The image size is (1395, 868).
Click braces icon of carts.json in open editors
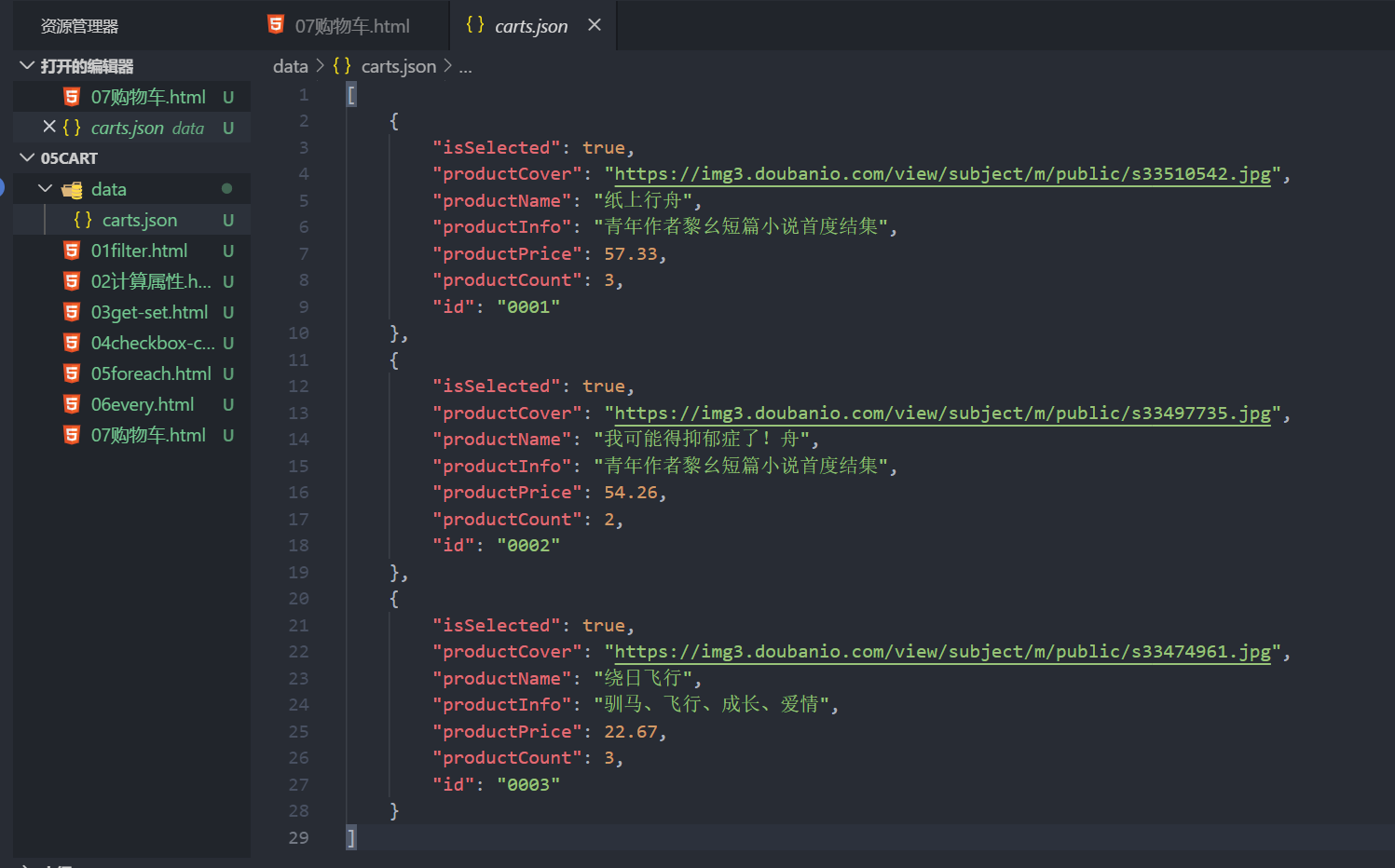pos(72,128)
